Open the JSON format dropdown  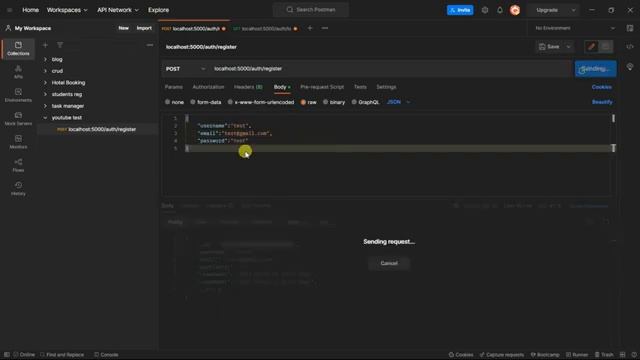[x=398, y=102]
